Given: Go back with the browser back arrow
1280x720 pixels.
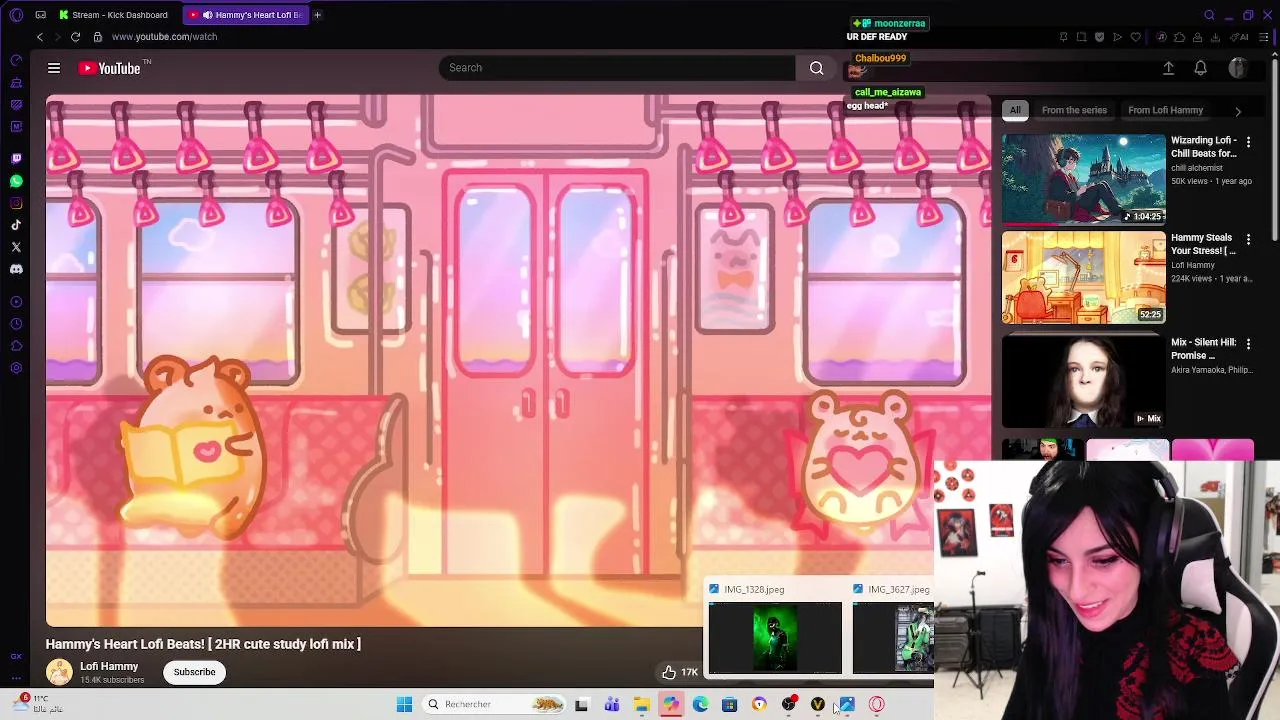Looking at the screenshot, I should coord(40,37).
